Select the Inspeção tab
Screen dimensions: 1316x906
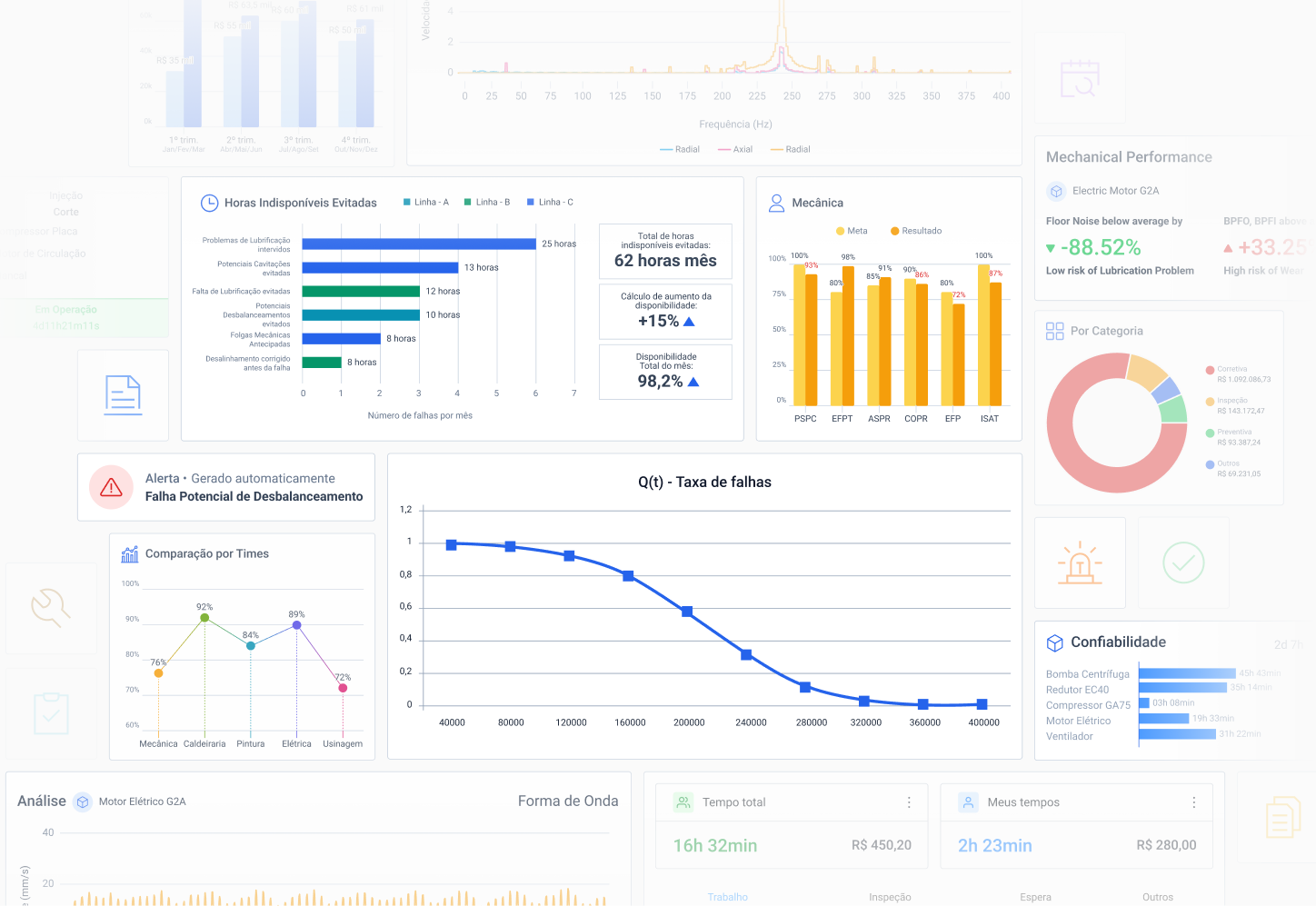[890, 897]
